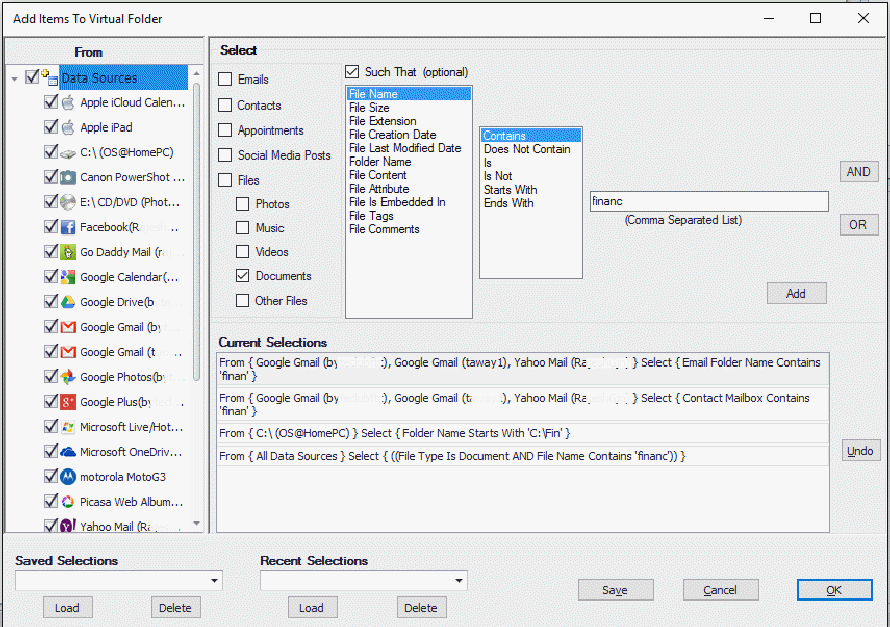Click the Google Calendar icon

[x=68, y=277]
